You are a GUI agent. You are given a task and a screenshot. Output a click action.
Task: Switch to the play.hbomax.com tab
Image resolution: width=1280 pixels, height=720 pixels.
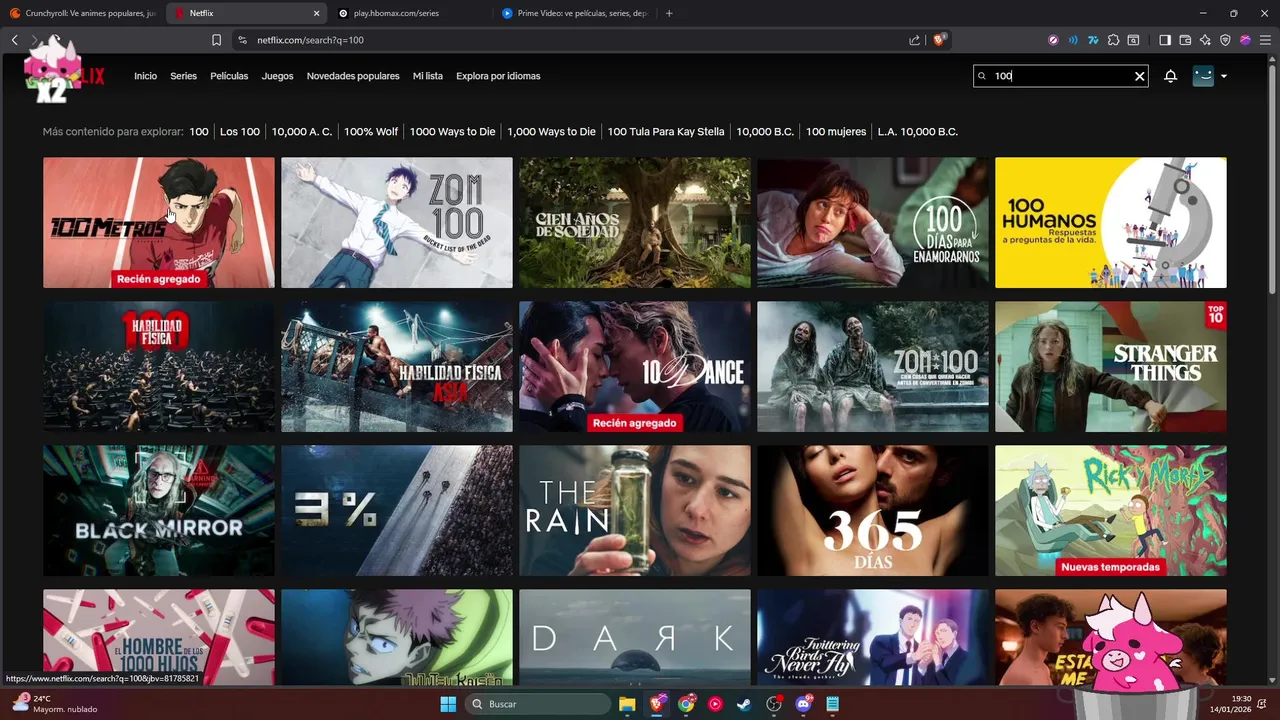click(x=410, y=13)
